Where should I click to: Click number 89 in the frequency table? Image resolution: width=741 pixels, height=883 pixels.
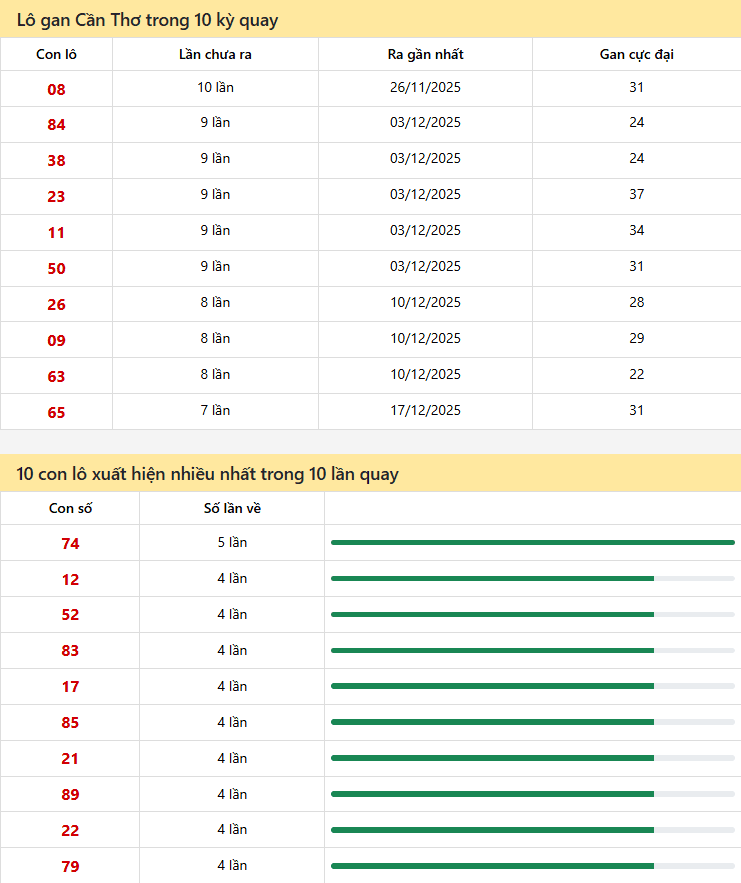tap(70, 795)
